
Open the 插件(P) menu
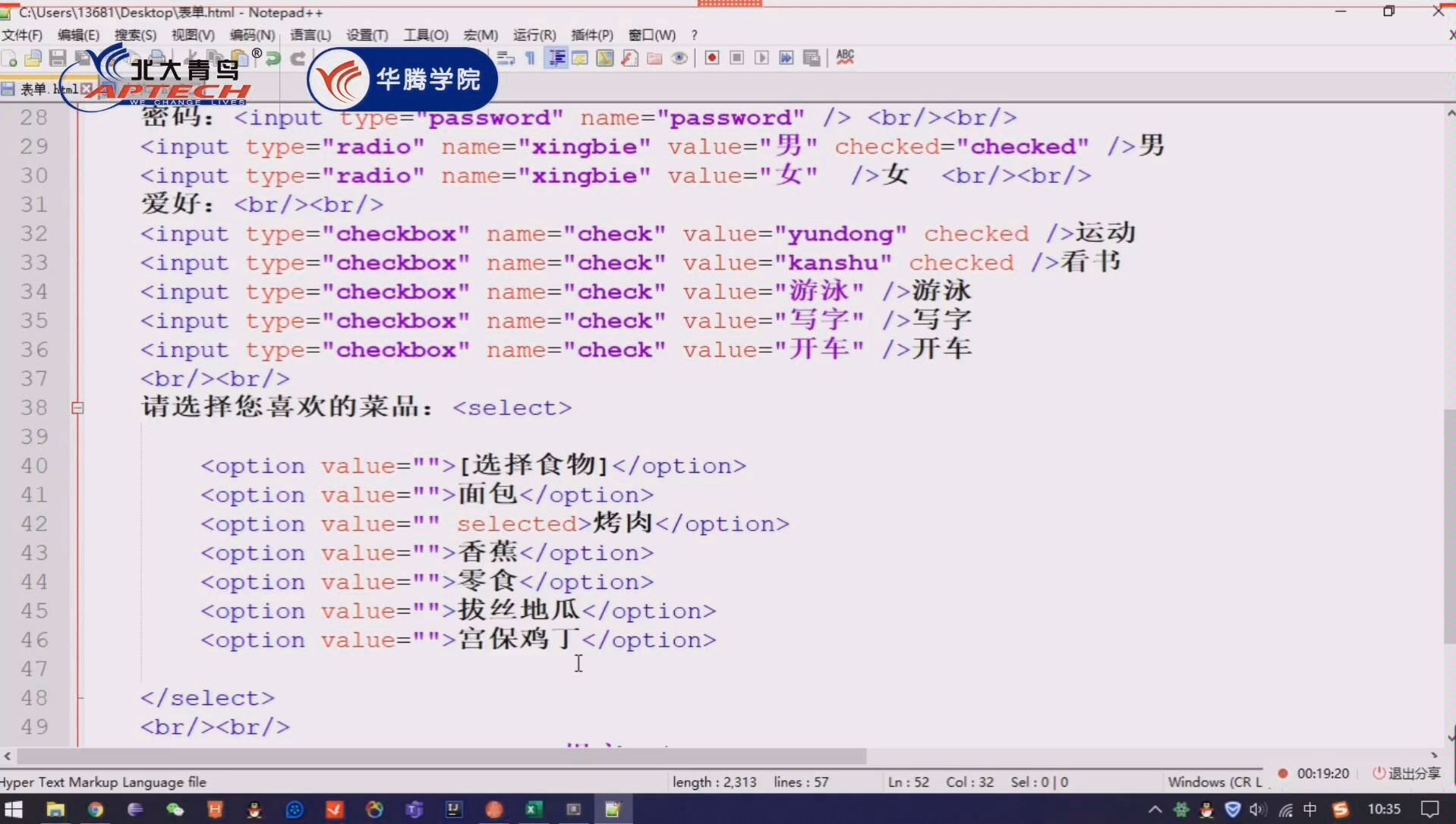592,35
